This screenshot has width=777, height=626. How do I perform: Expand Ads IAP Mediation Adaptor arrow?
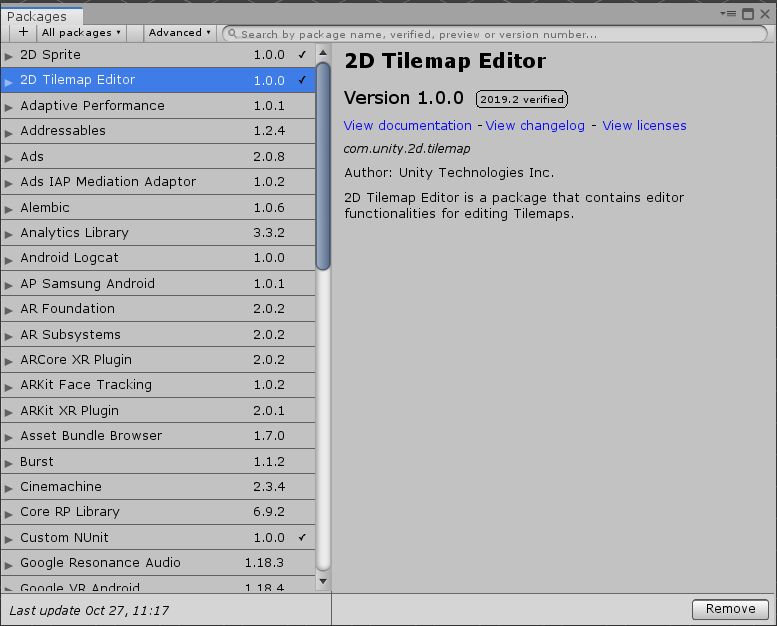click(8, 183)
